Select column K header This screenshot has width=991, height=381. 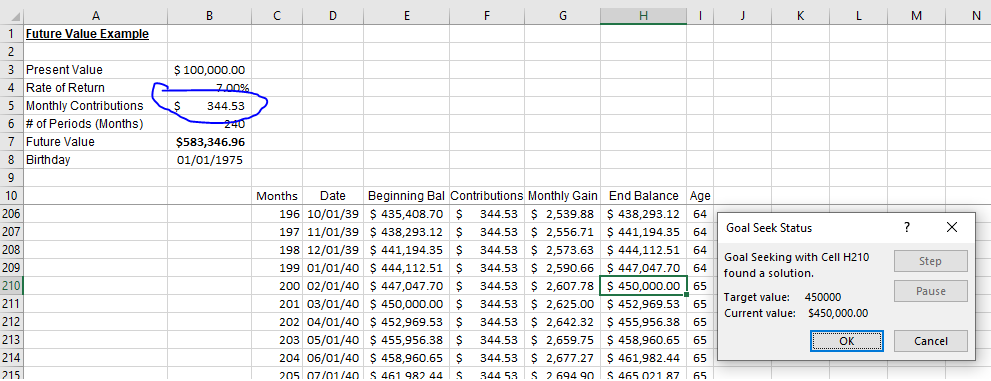point(800,16)
